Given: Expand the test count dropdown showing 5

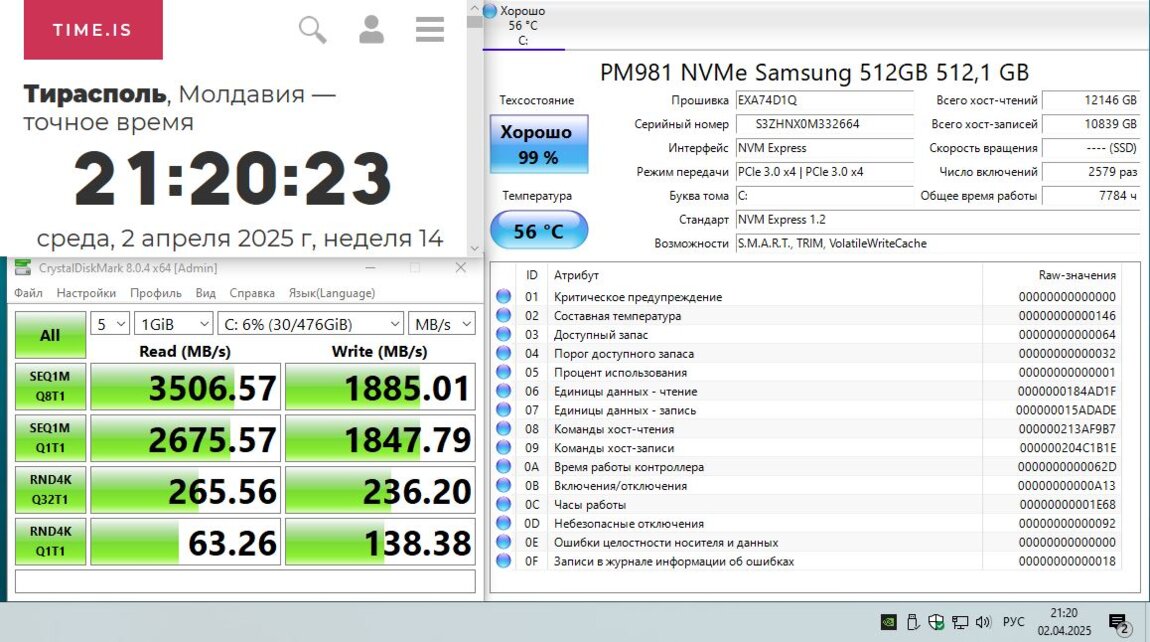Looking at the screenshot, I should click(110, 324).
